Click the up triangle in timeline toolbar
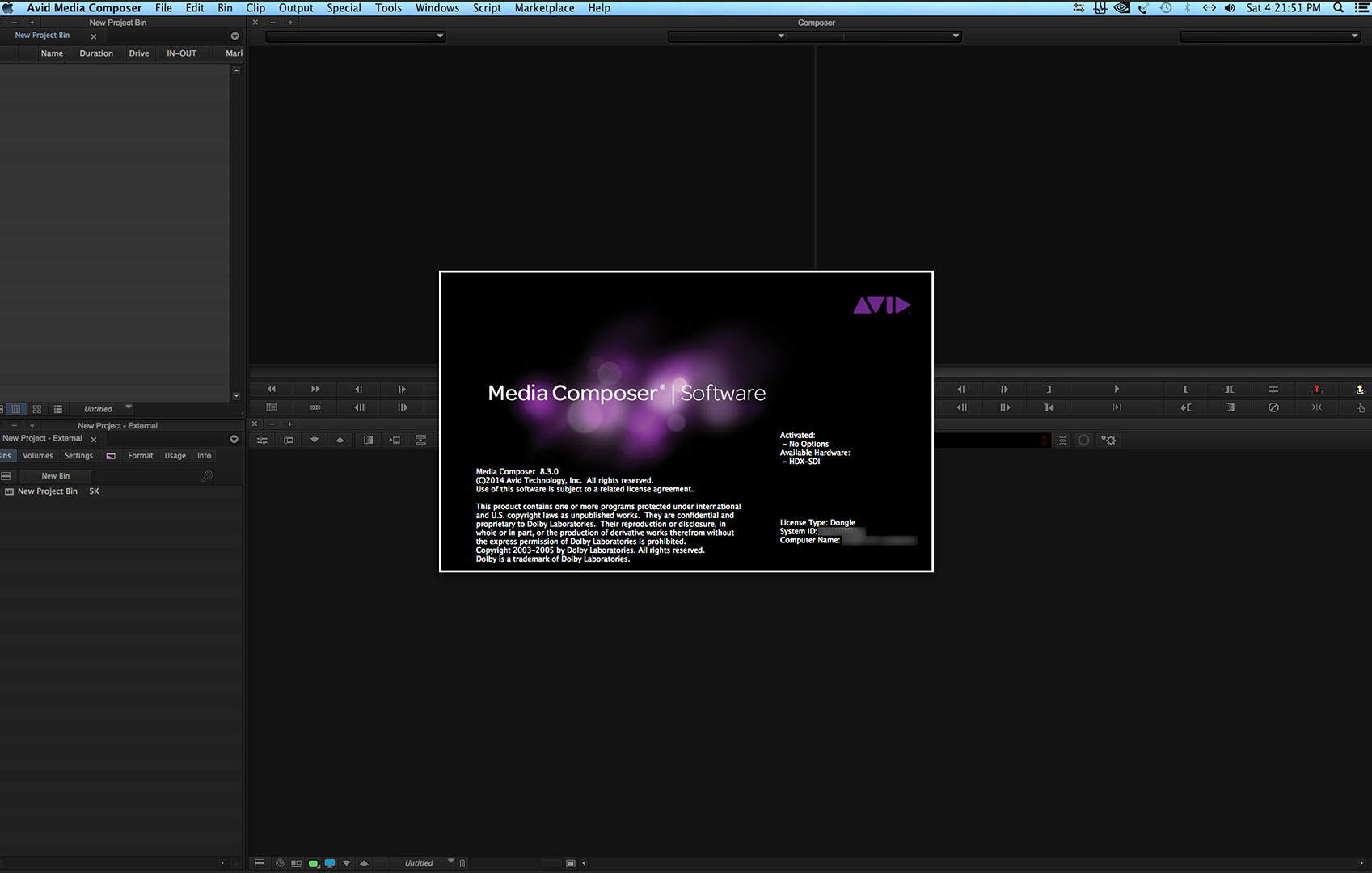 coord(340,440)
